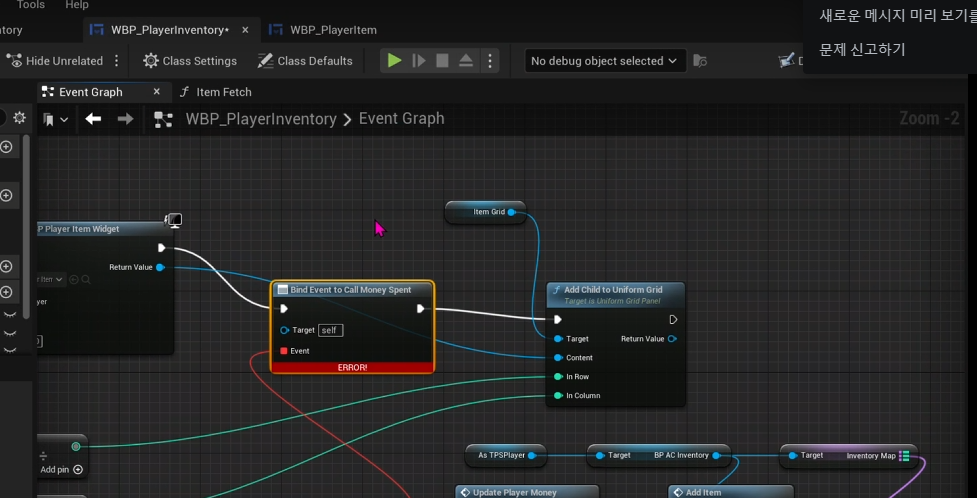This screenshot has height=498, width=977.
Task: Open the play mode options three-dot menu
Action: click(x=490, y=61)
